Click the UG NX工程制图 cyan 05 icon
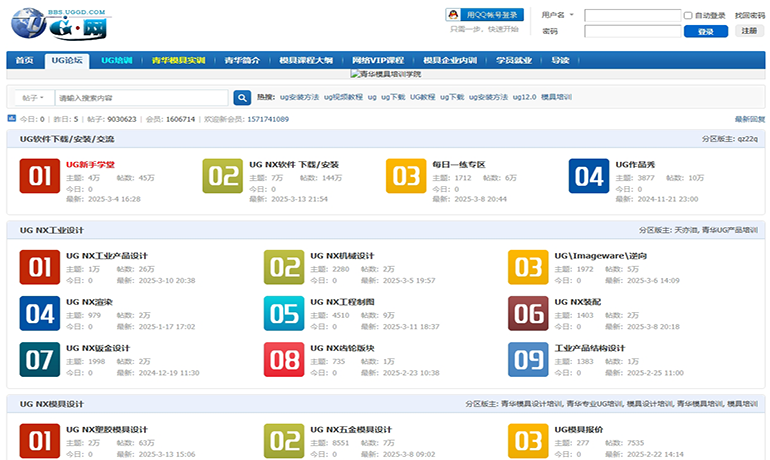 coord(283,313)
